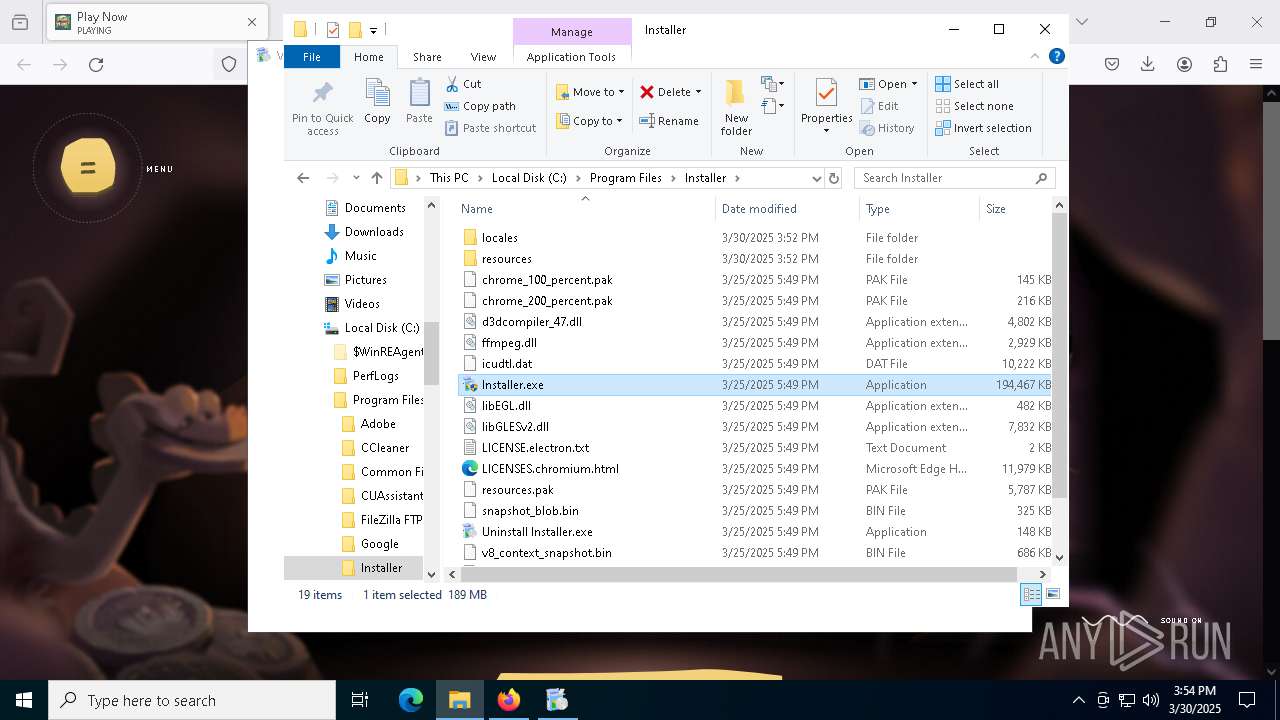Sort files by Name column header
Screen dimensions: 1280x720
(586, 209)
